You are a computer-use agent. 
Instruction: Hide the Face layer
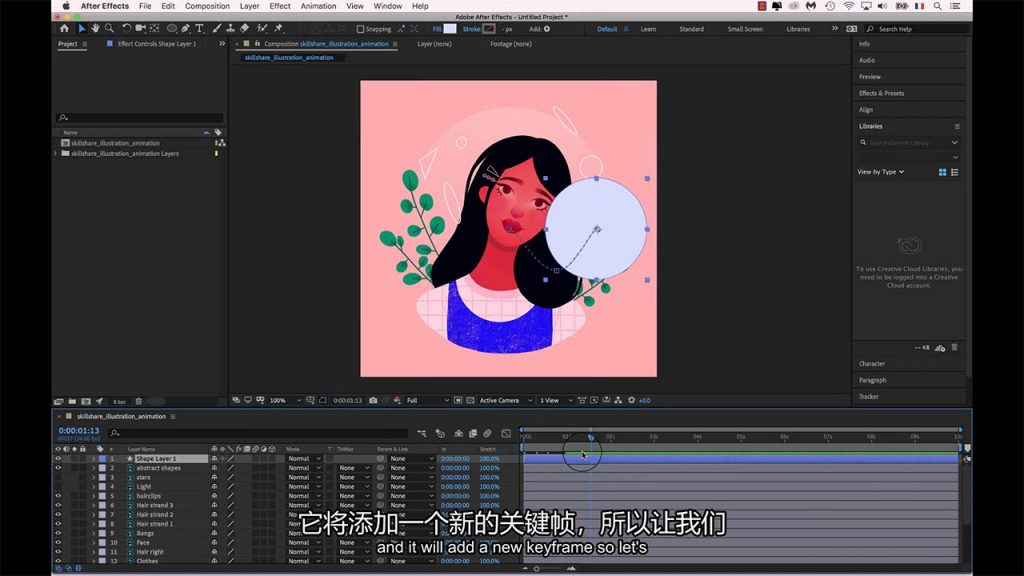[x=58, y=542]
